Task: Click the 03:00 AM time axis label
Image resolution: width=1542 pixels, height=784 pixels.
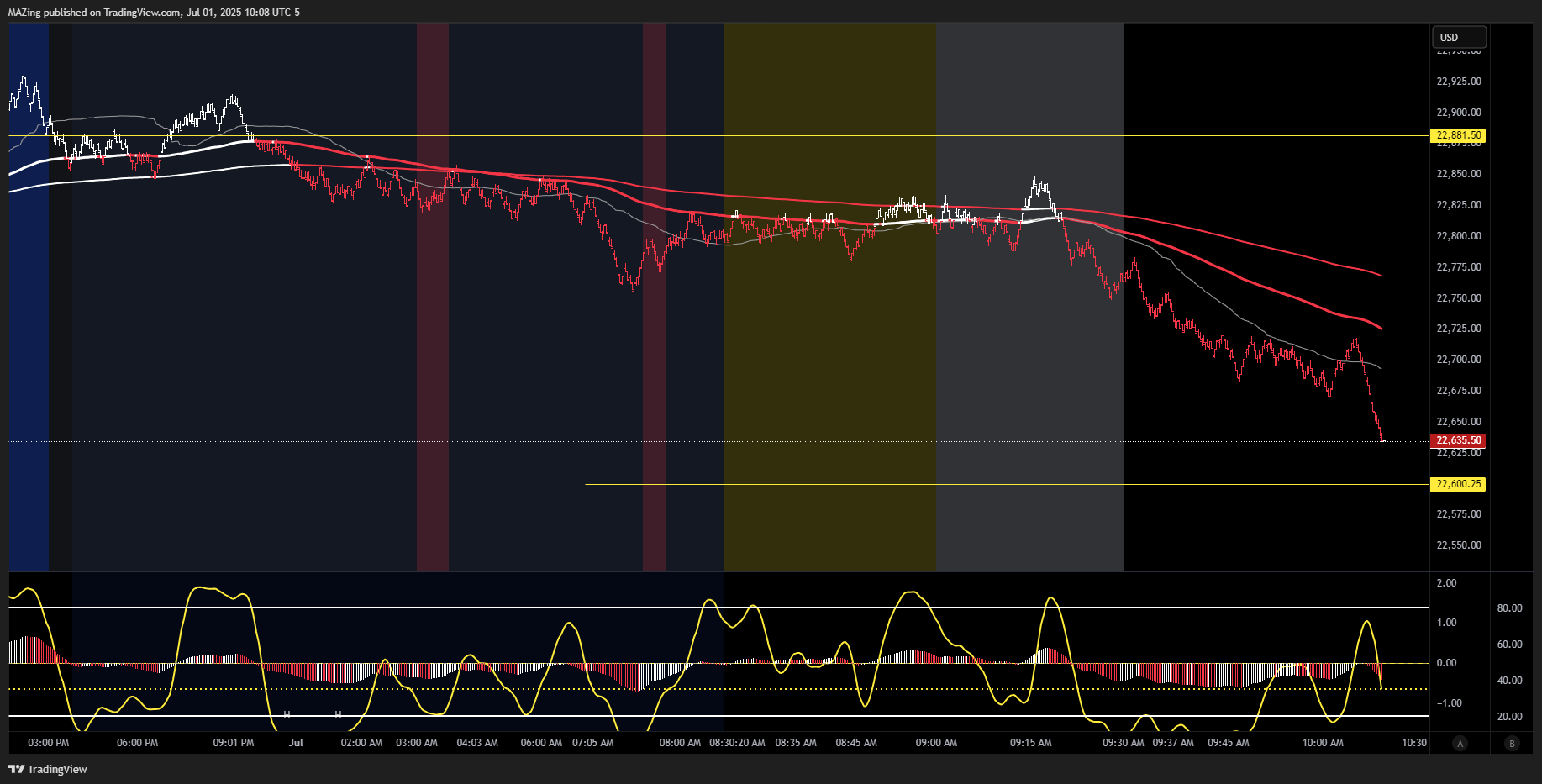Action: coord(417,743)
